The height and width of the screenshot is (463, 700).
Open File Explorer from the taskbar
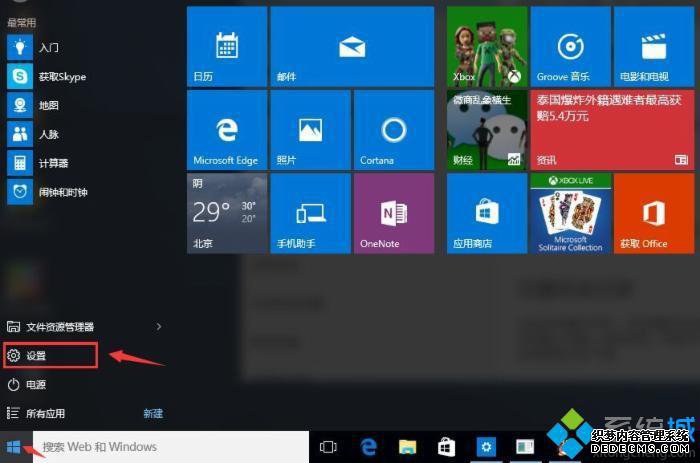click(x=407, y=446)
